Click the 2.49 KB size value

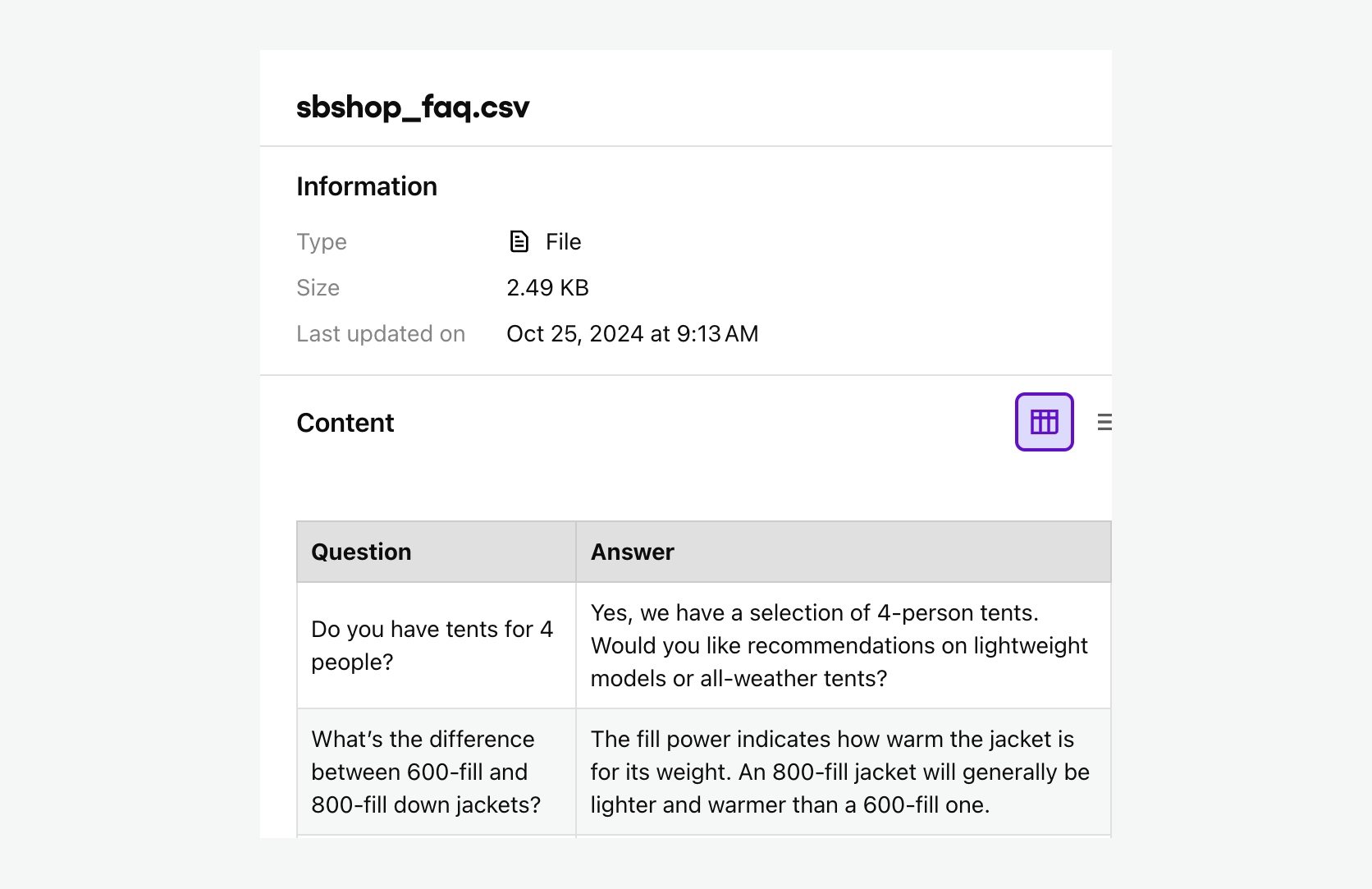click(x=547, y=287)
